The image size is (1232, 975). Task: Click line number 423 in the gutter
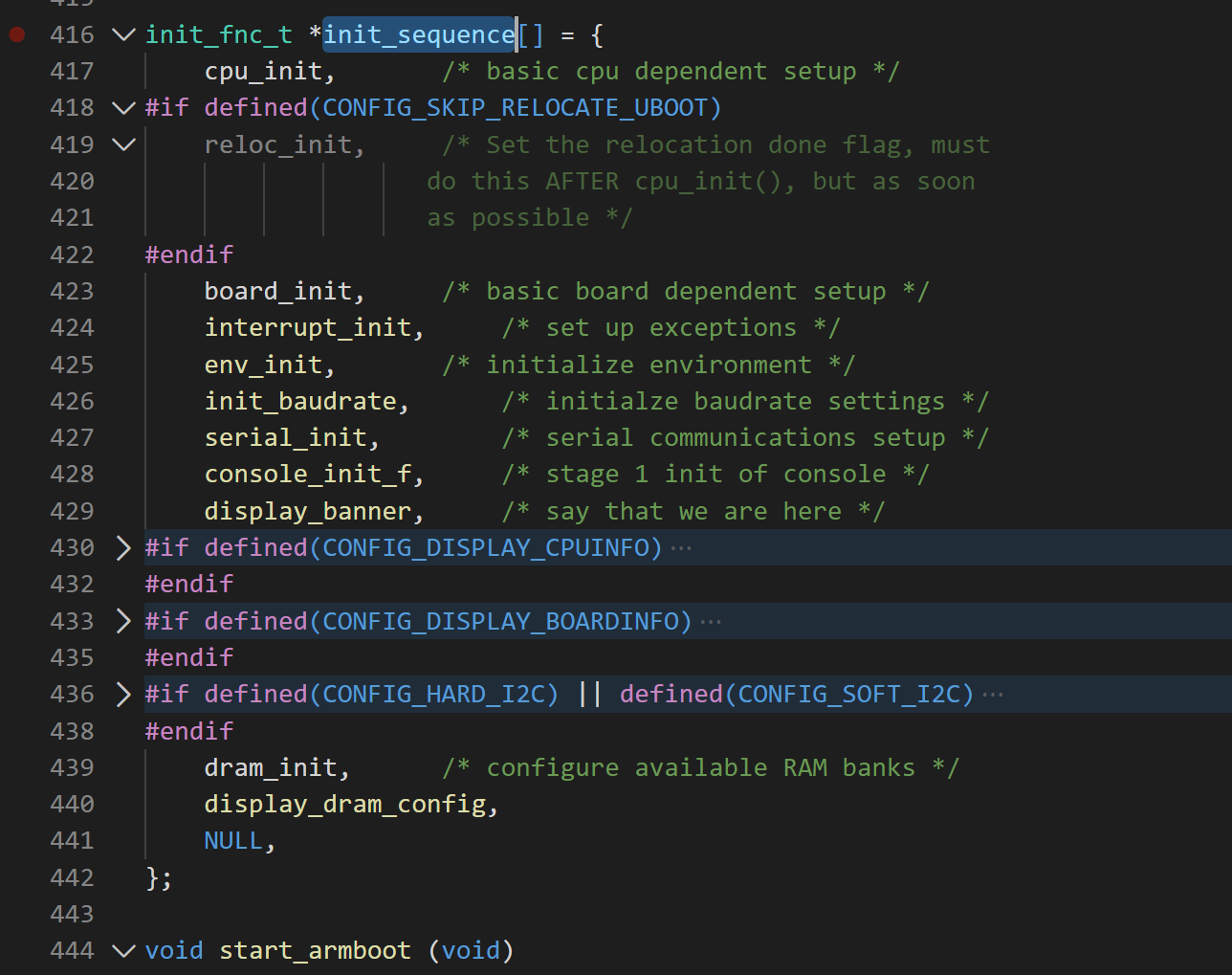[73, 291]
